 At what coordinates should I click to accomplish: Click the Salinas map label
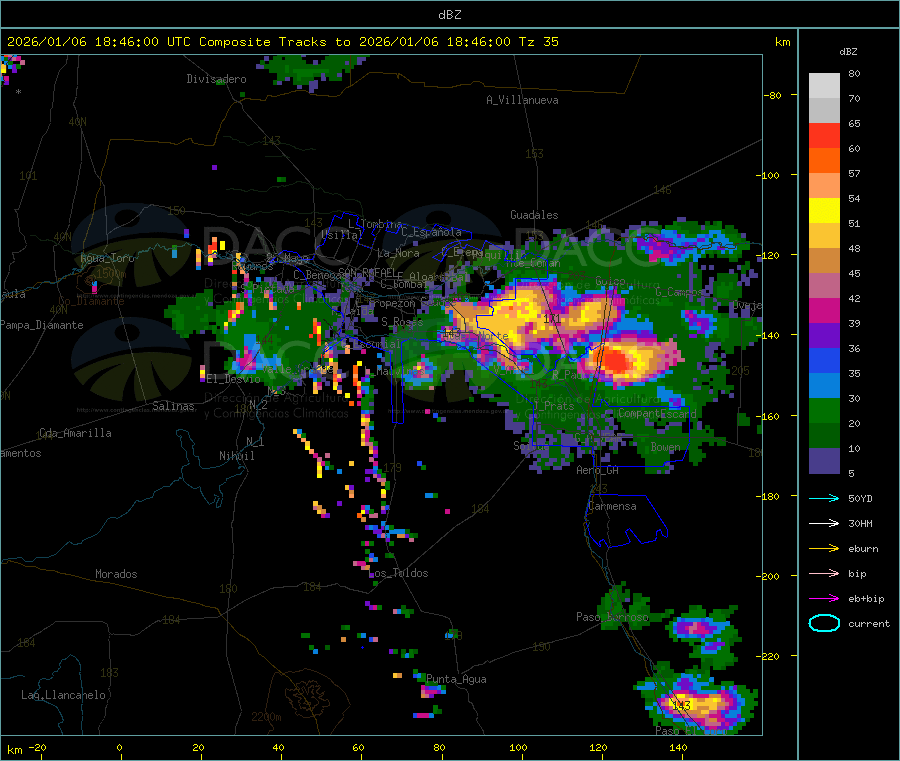pos(173,406)
